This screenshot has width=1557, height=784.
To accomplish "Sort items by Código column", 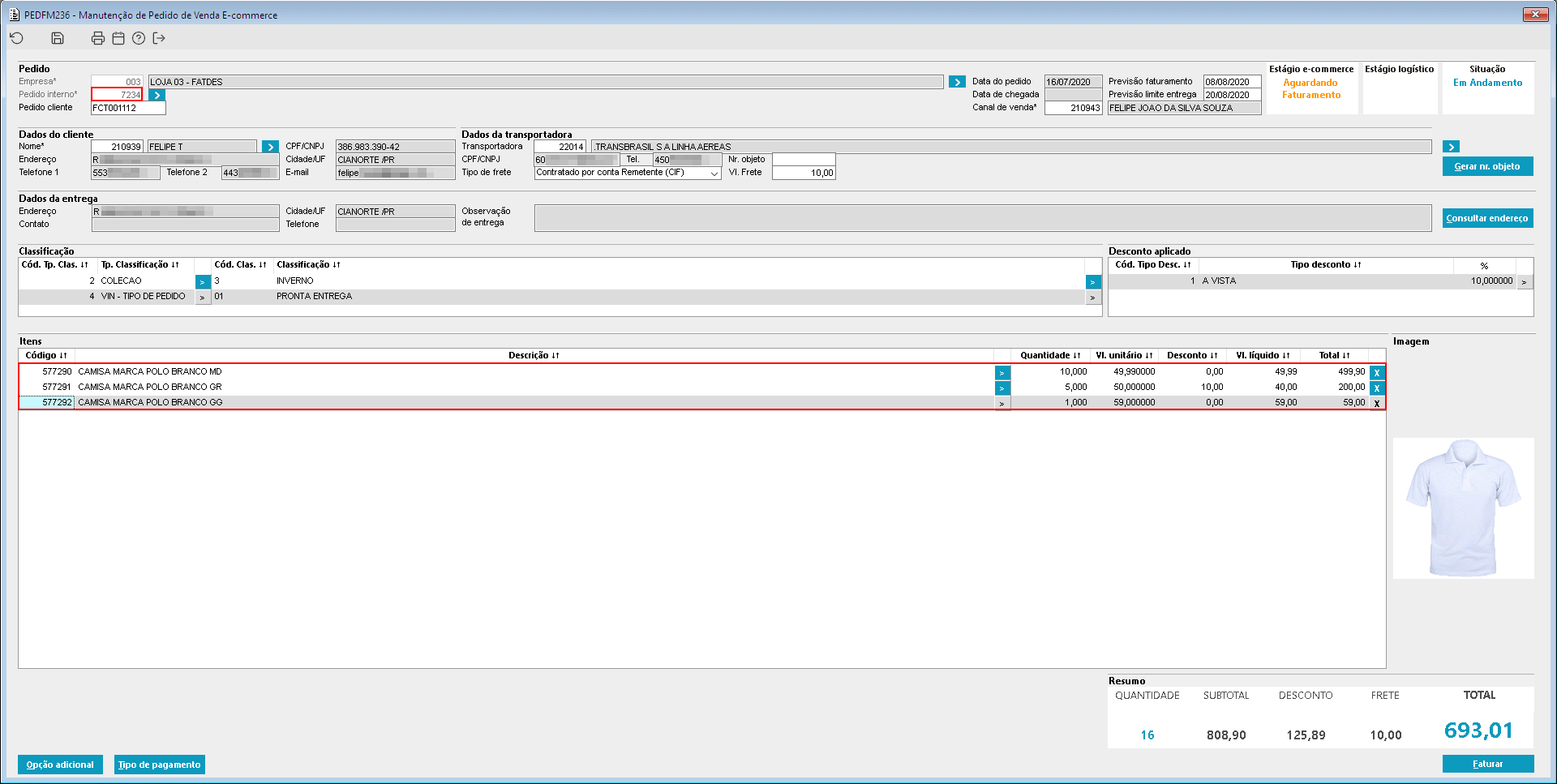I will 46,355.
